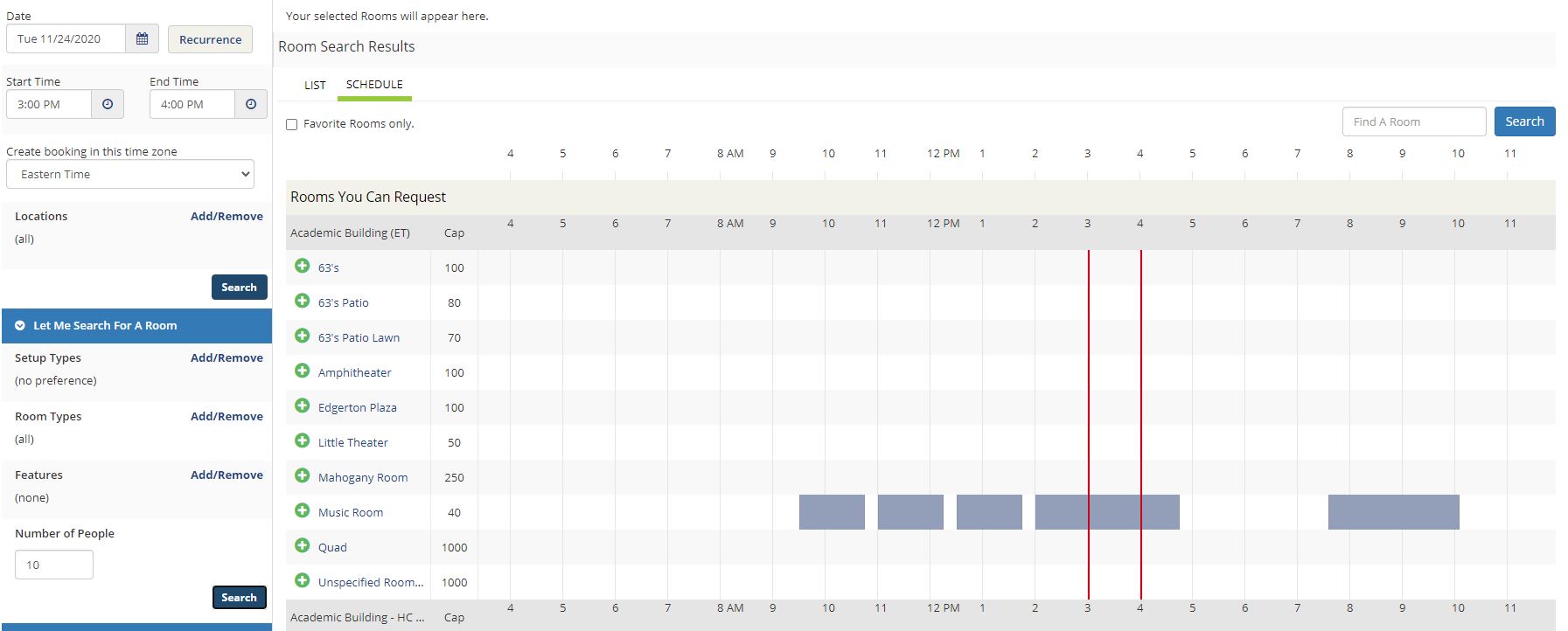Open Quad room link
Viewport: 1568px width, 631px height.
tap(332, 547)
